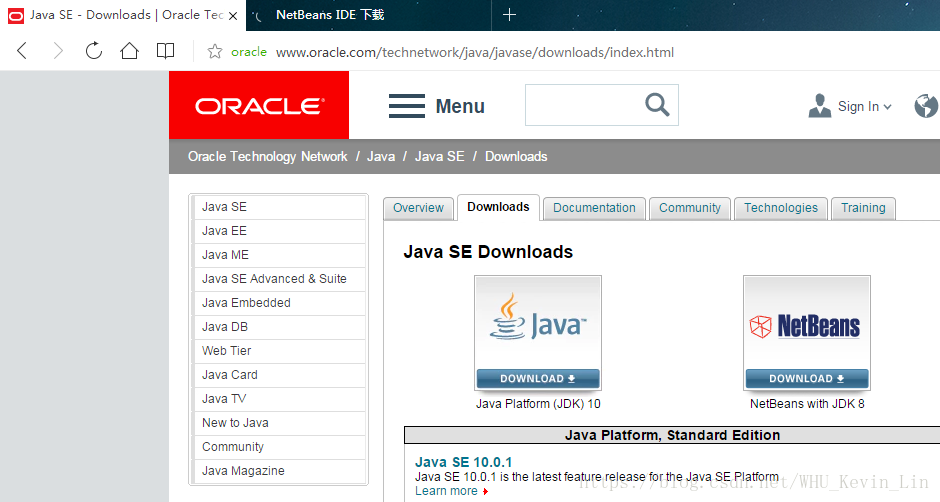
Task: Open Java TV in the sidebar
Action: point(279,399)
